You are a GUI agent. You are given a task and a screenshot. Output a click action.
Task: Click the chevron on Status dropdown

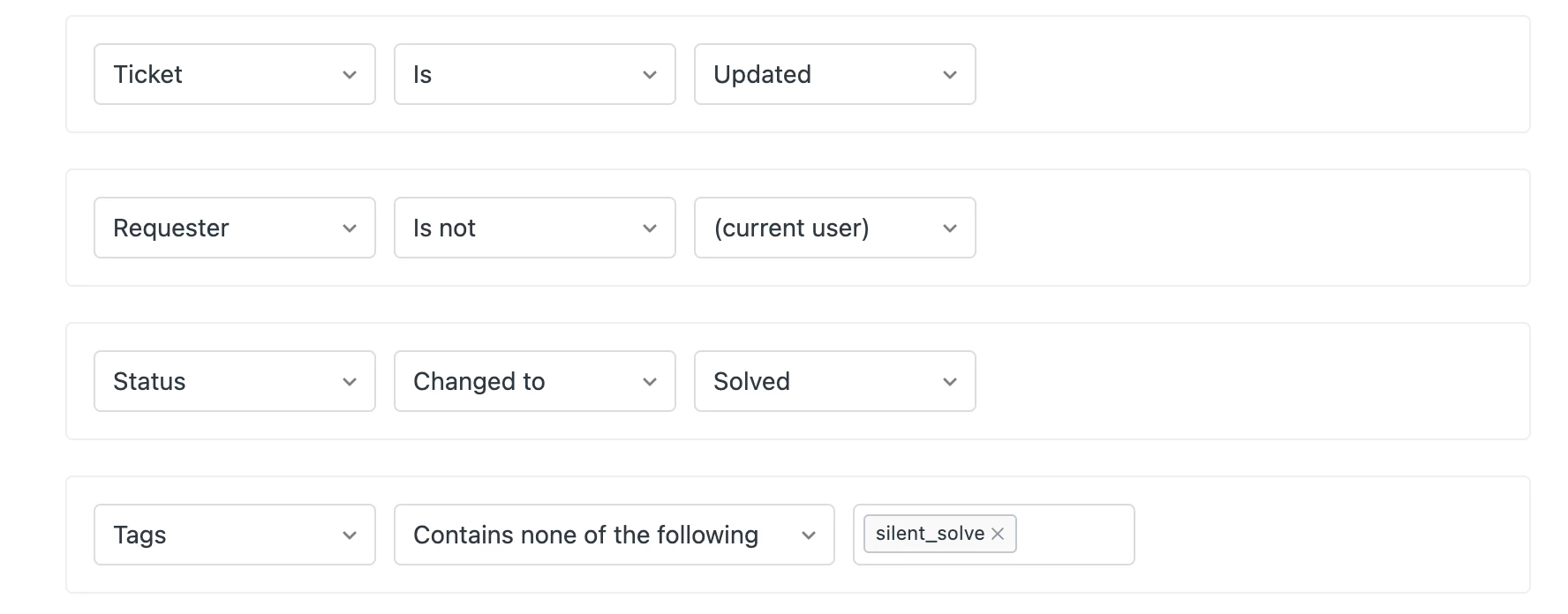(x=350, y=382)
